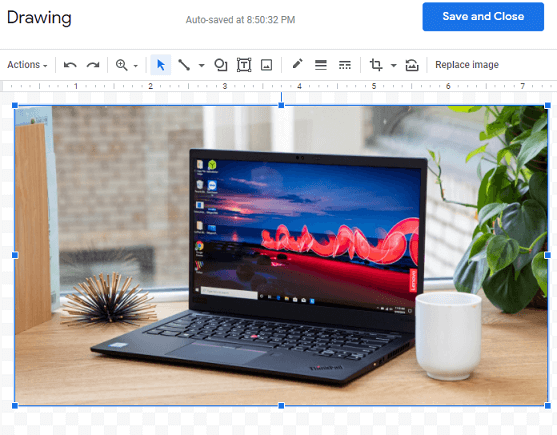The image size is (557, 435).
Task: Click the laptop image on the canvas
Action: [x=281, y=255]
